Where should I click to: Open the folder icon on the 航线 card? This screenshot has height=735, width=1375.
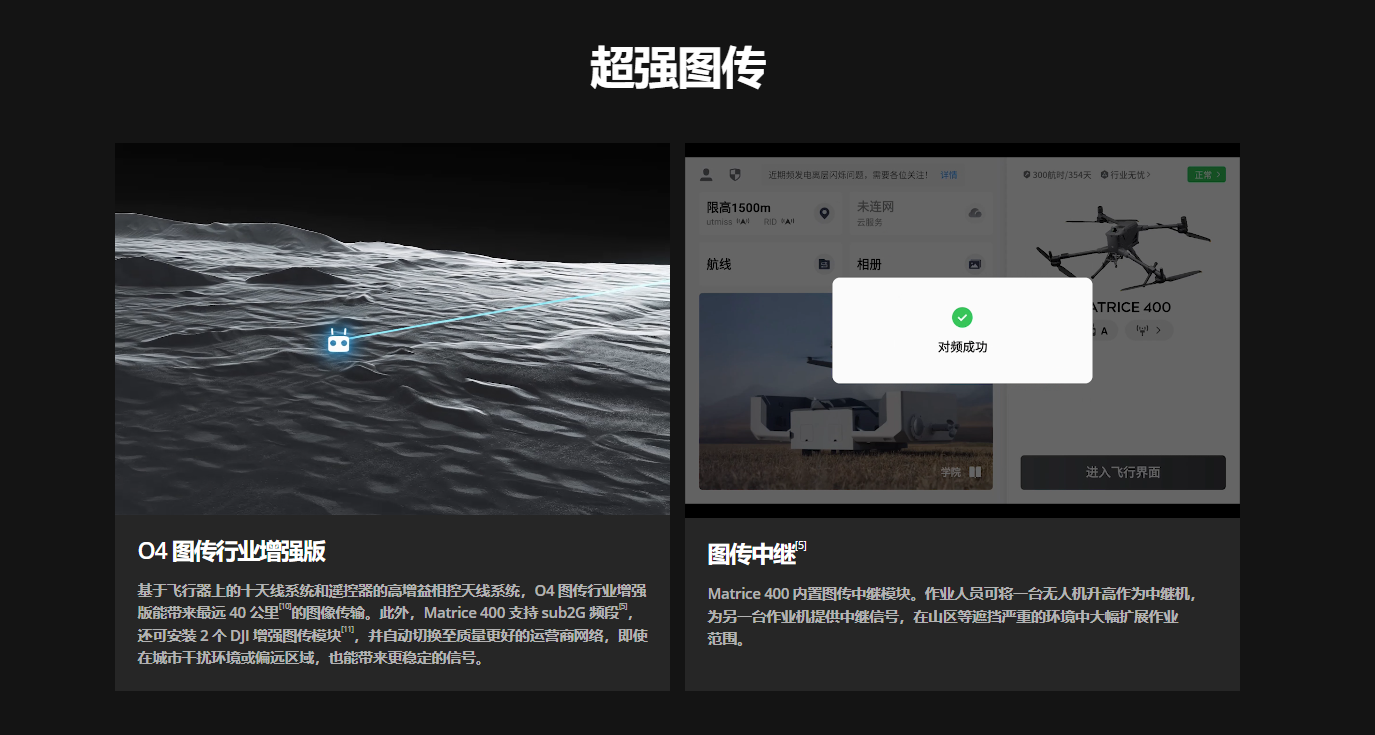[824, 264]
